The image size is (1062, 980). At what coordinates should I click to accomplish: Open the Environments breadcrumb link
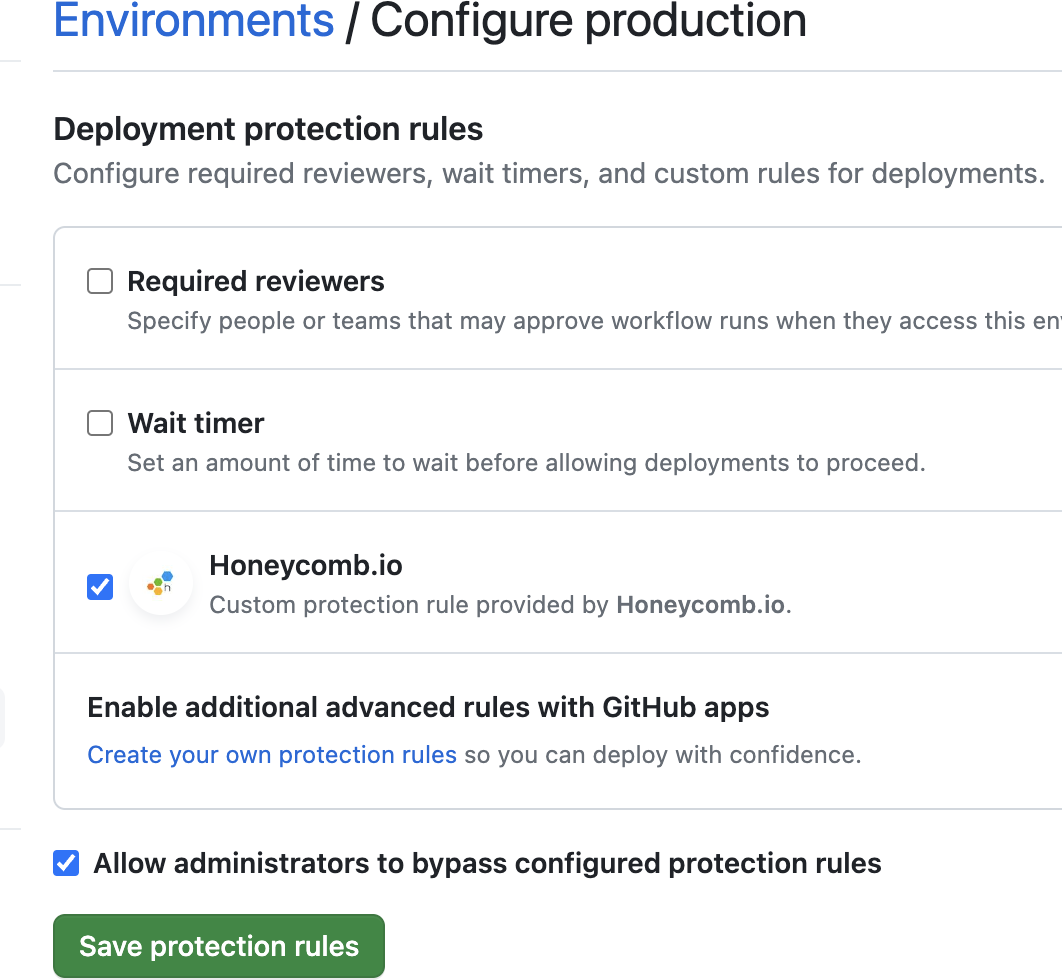(x=193, y=21)
